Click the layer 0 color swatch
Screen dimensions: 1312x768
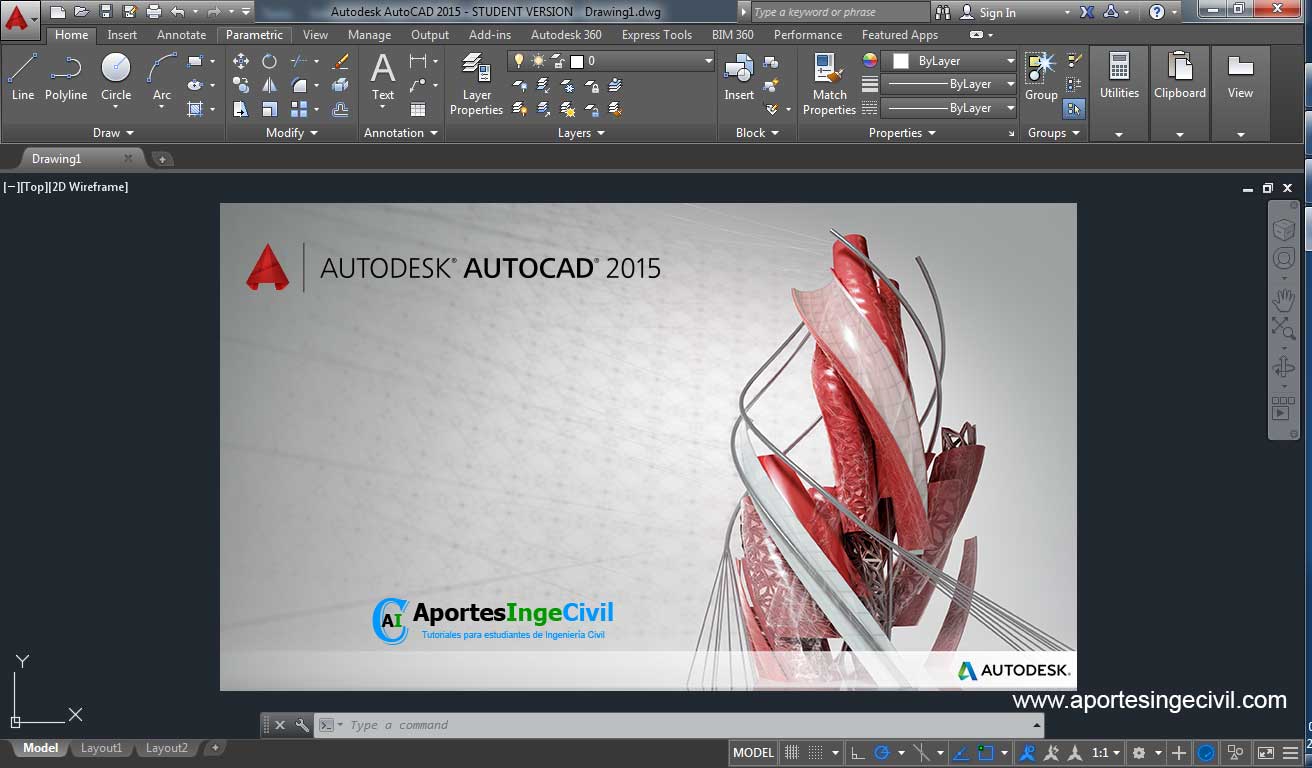(x=577, y=61)
